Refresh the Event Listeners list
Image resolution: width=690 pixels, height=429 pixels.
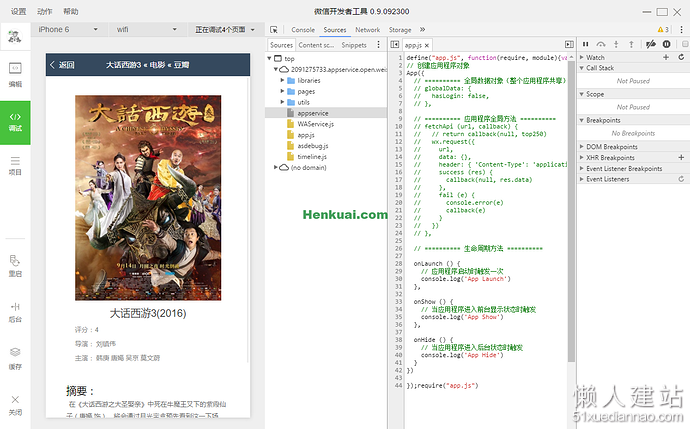coord(681,179)
